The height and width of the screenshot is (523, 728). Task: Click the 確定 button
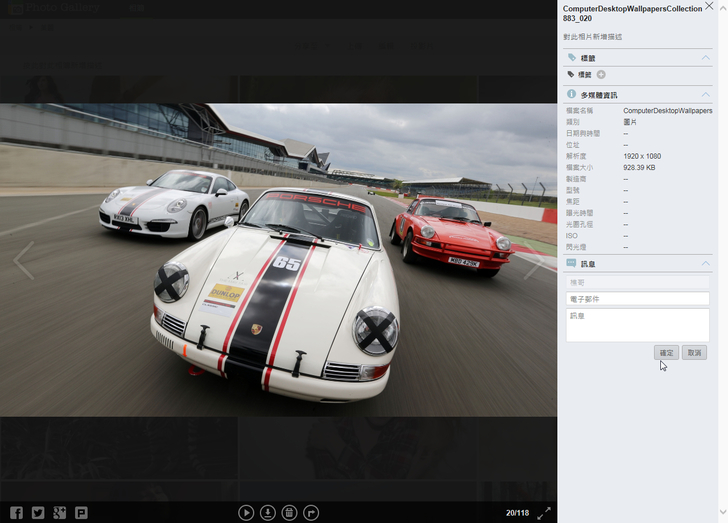click(666, 353)
